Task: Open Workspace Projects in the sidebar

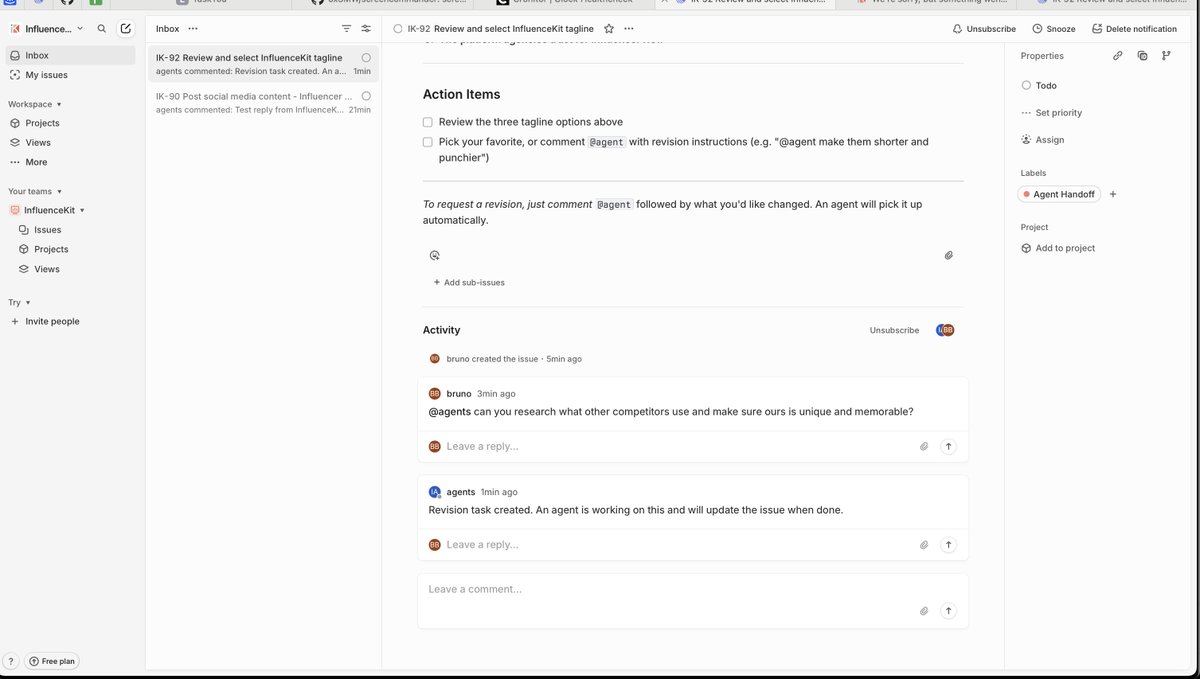Action: click(x=70, y=123)
